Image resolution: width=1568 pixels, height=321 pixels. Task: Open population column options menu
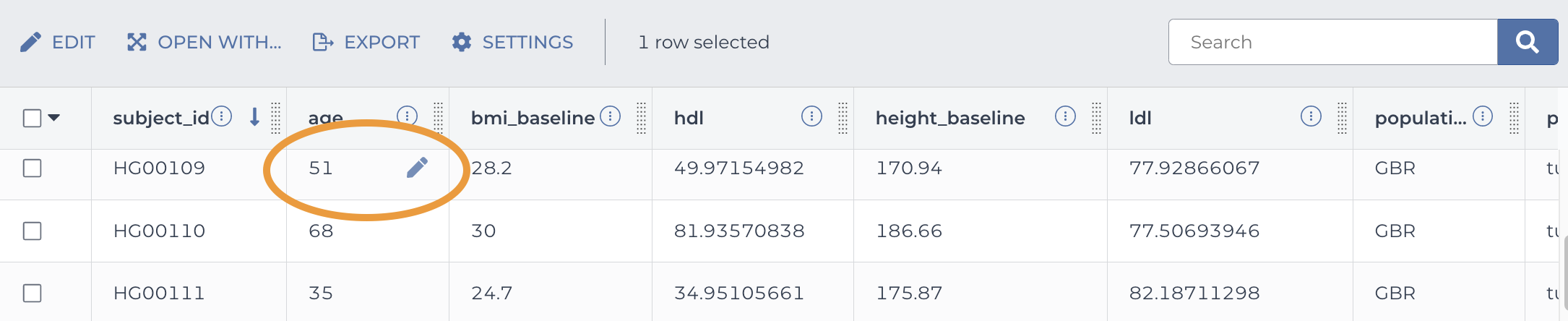(x=1483, y=116)
